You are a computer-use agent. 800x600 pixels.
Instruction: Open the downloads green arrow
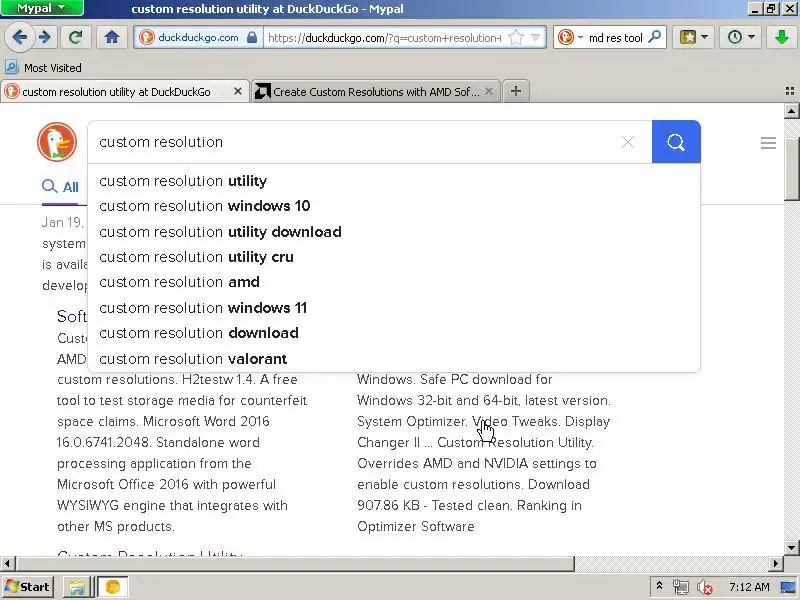(x=782, y=37)
